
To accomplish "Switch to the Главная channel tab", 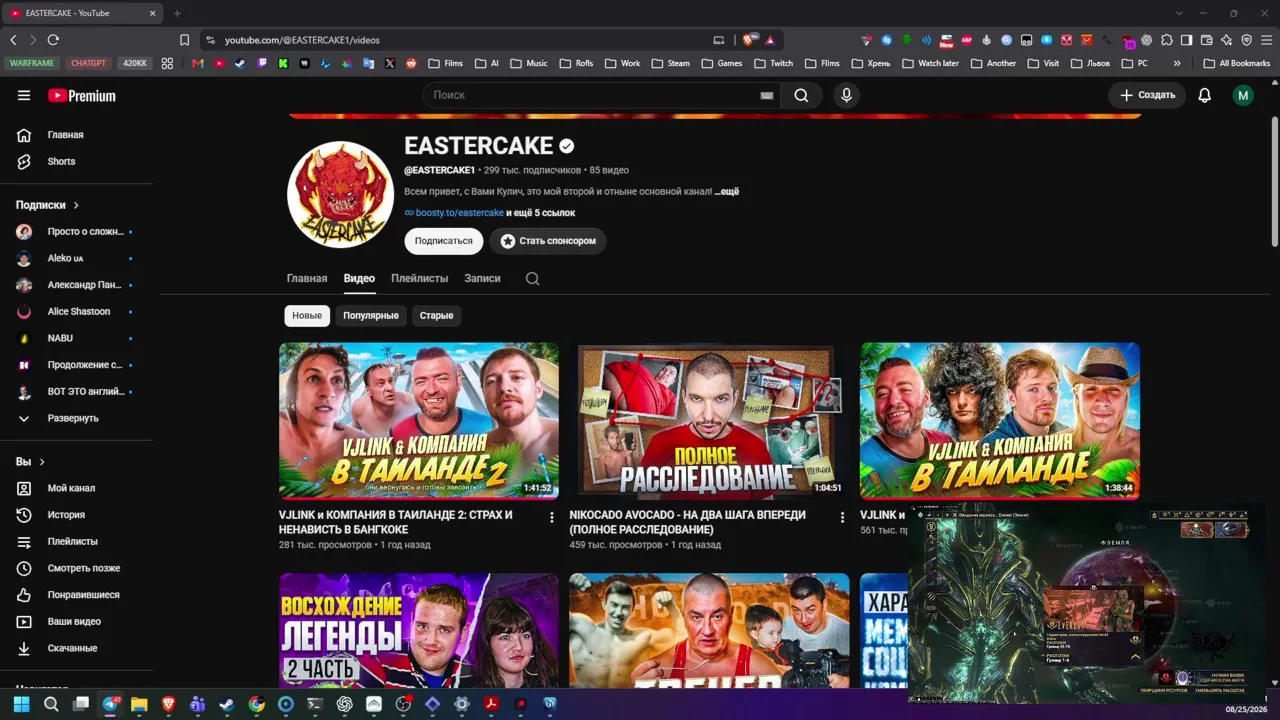I will 307,279.
